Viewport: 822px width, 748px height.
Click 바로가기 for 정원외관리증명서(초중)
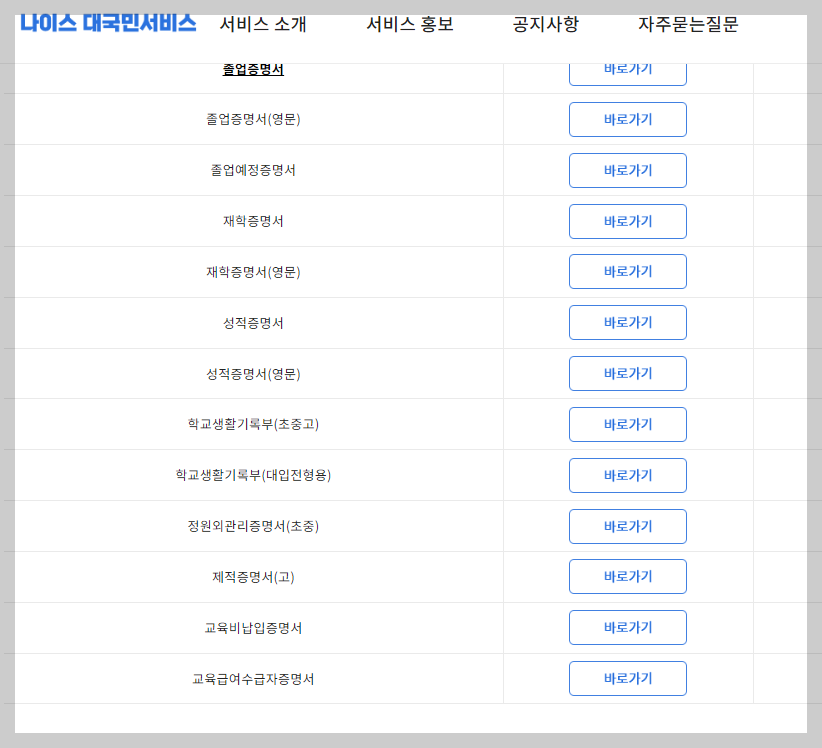(x=627, y=526)
